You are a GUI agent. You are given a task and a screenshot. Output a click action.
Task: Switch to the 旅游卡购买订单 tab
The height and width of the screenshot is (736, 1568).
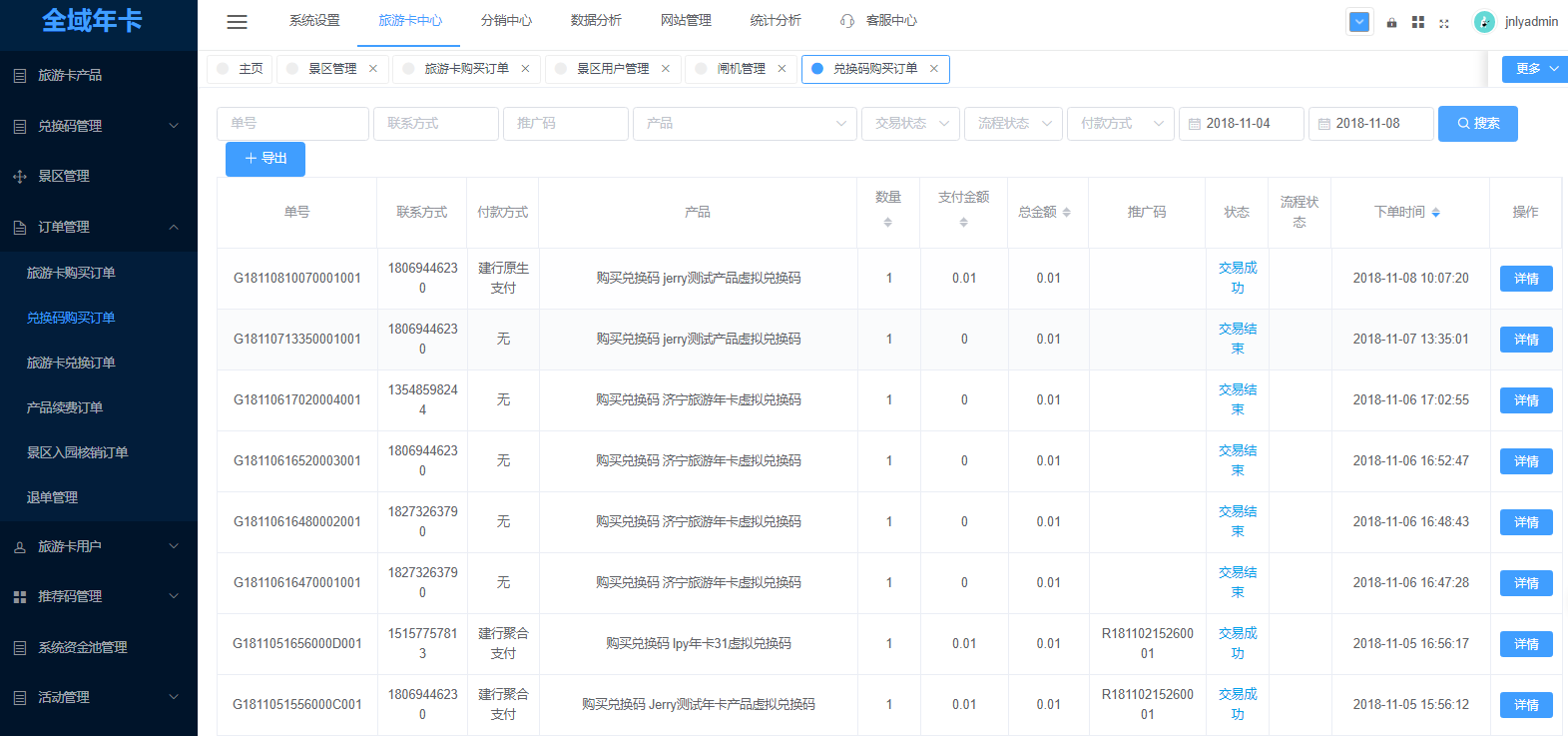(x=466, y=69)
